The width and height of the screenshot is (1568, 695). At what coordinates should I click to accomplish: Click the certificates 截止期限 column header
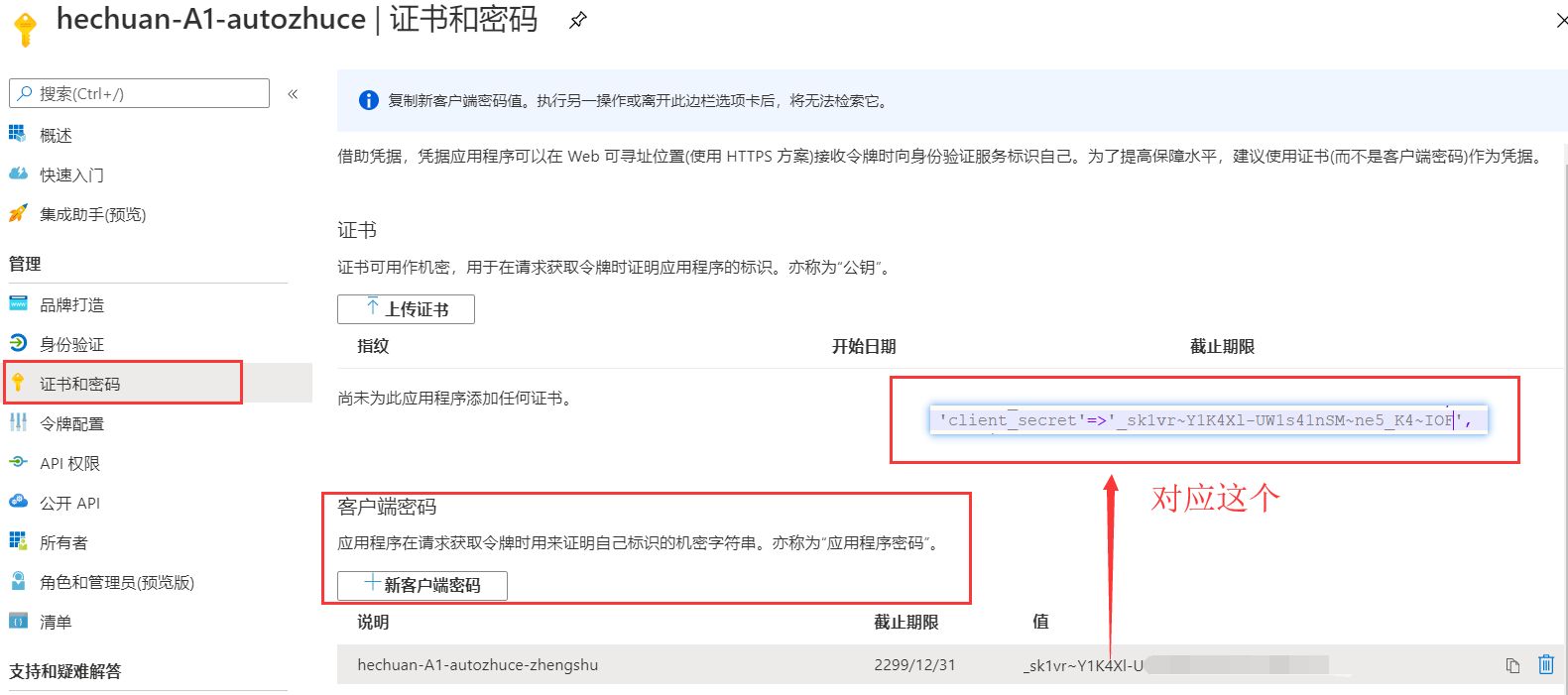click(1222, 346)
